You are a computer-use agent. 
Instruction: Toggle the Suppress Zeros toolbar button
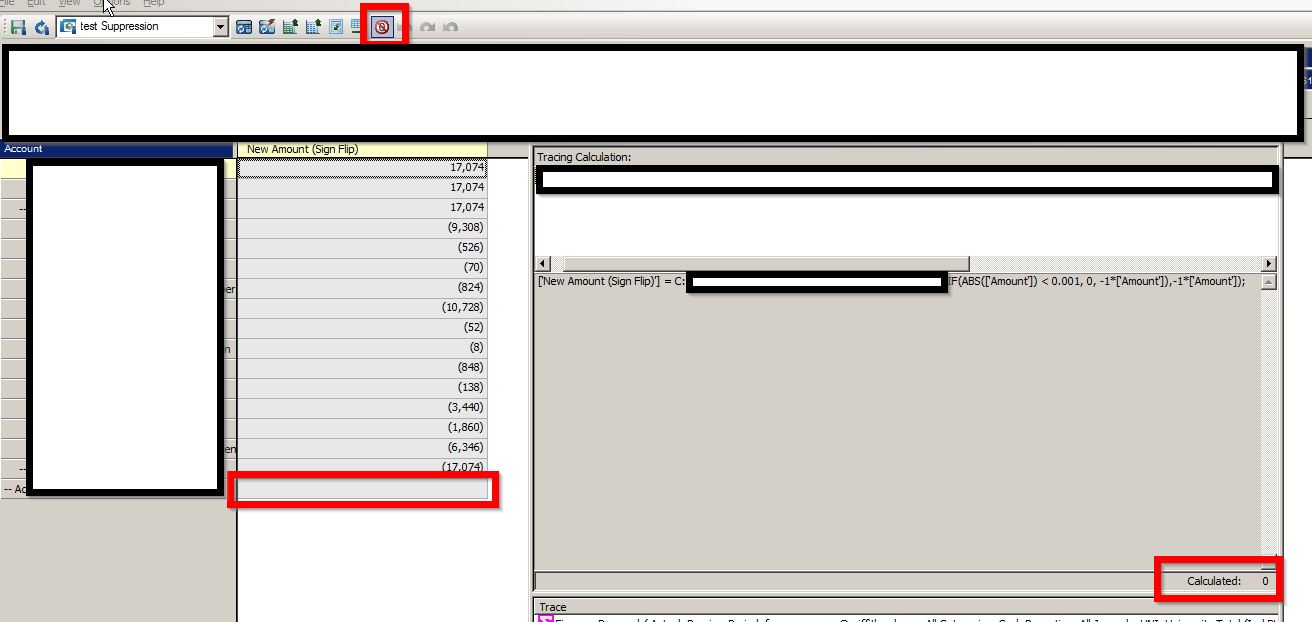pos(382,27)
